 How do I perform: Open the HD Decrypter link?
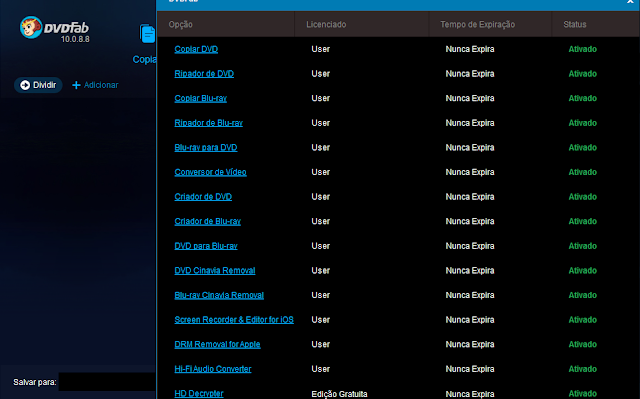[x=199, y=394]
